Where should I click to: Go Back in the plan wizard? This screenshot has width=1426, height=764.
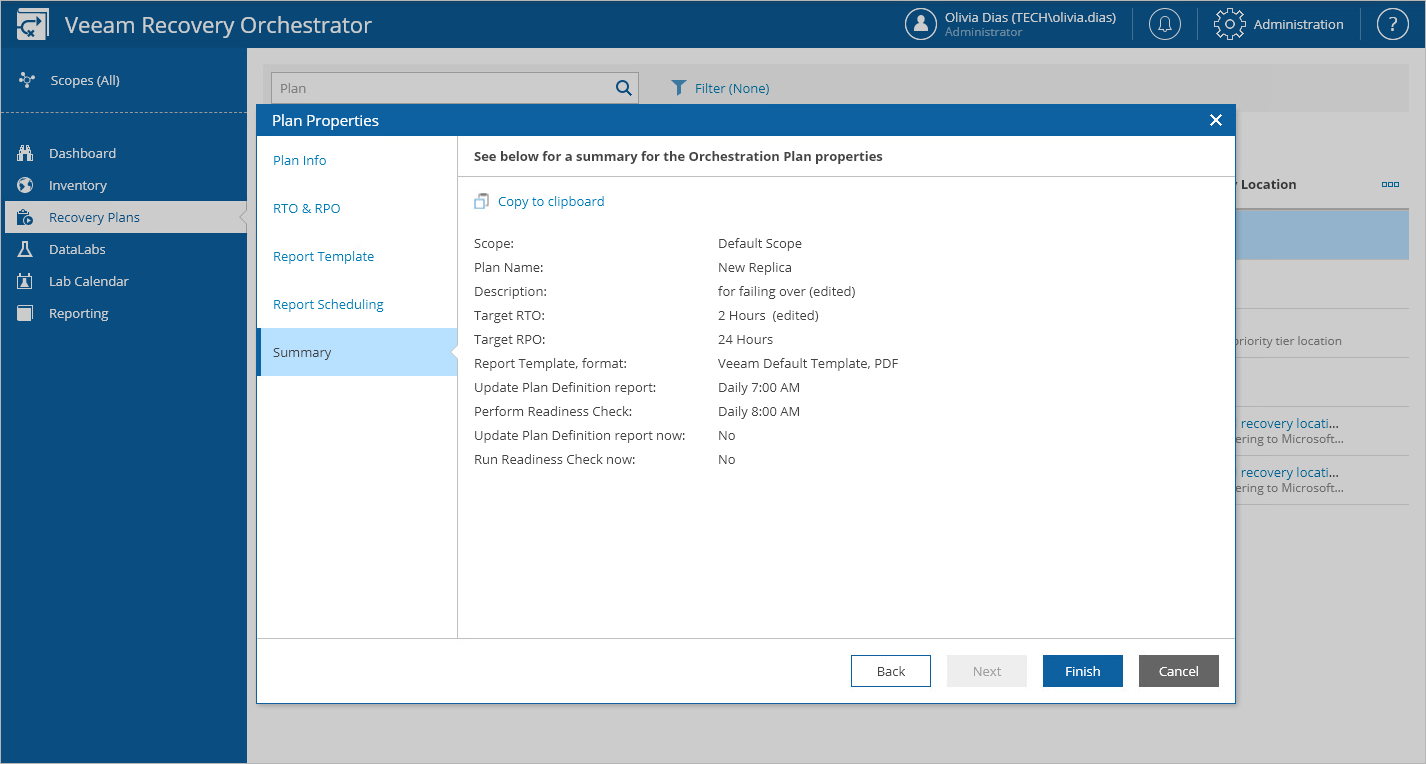[x=890, y=670]
